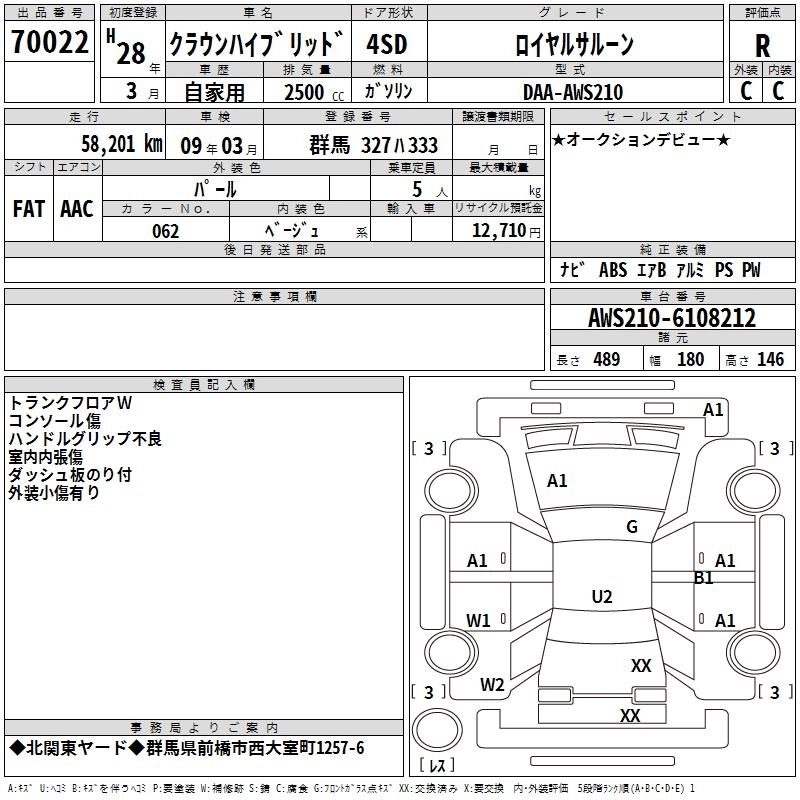The height and width of the screenshot is (800, 800).
Task: Click the evaluation score R
Action: [762, 46]
